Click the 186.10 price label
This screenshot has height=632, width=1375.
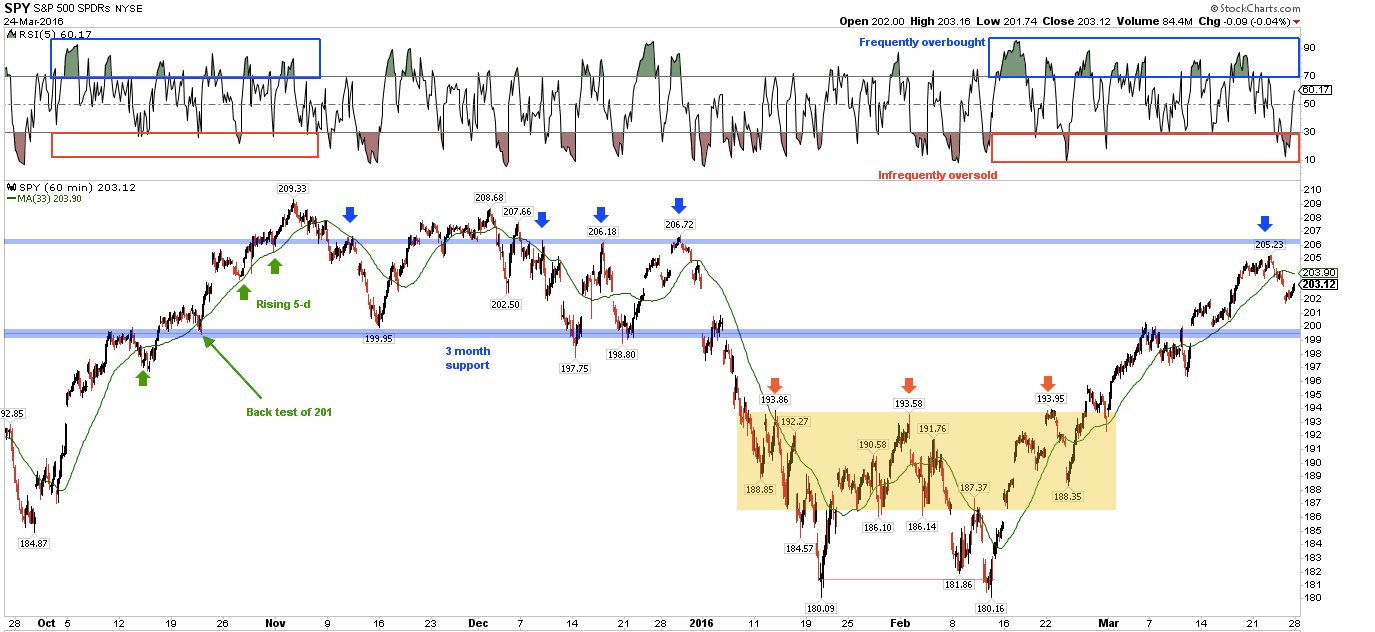pyautogui.click(x=877, y=527)
